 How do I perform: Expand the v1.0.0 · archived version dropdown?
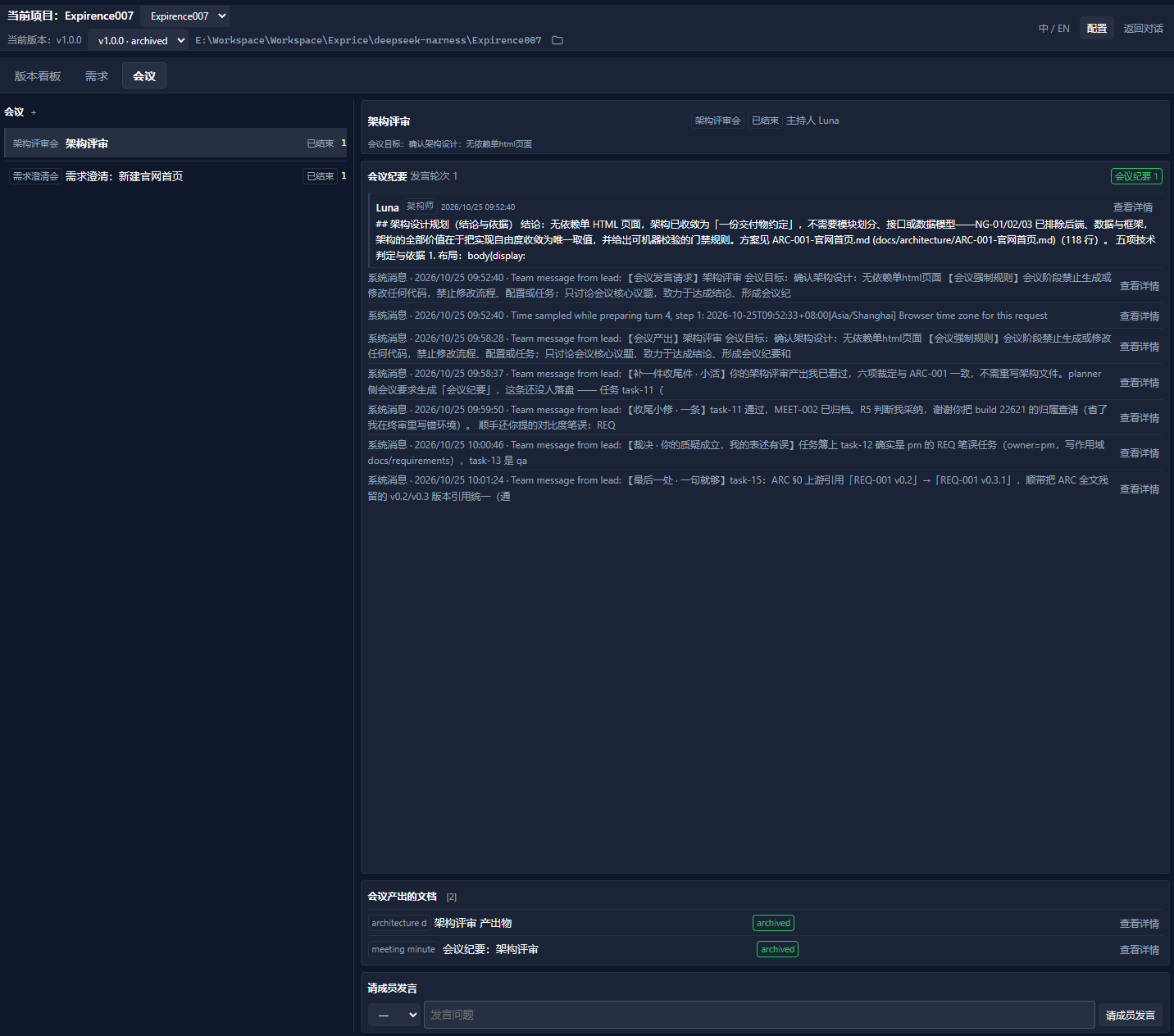[138, 40]
